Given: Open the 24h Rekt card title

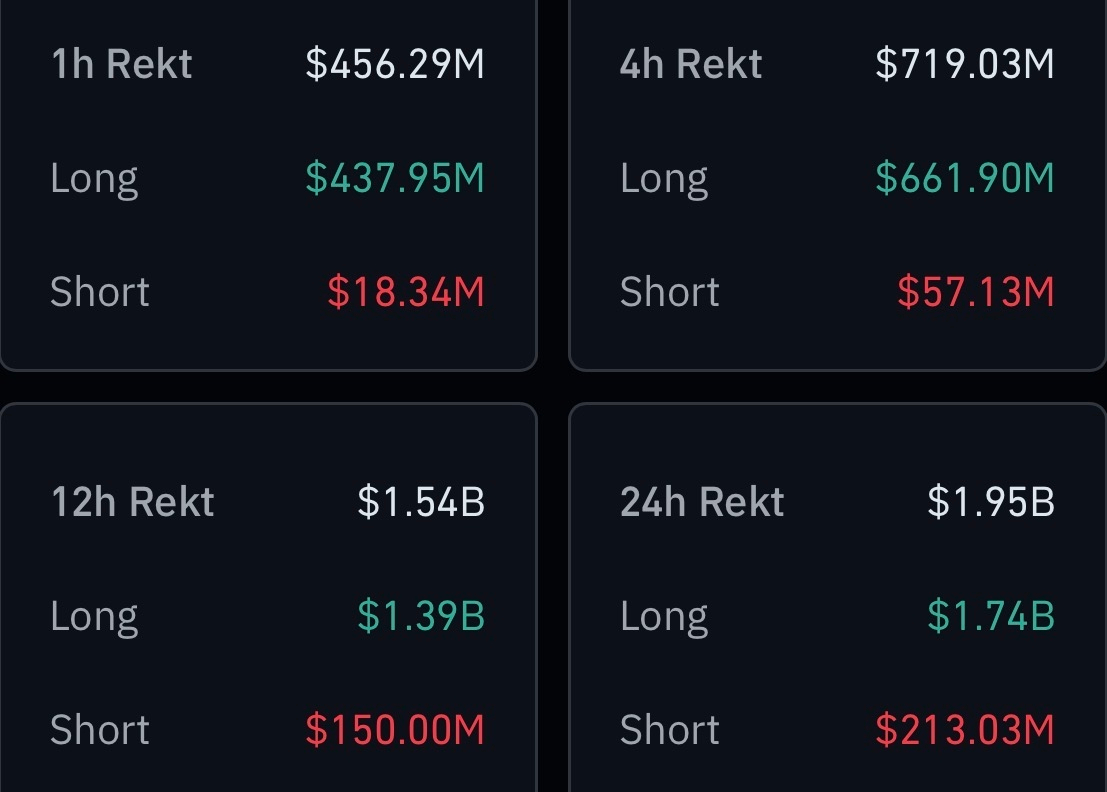Looking at the screenshot, I should 702,502.
